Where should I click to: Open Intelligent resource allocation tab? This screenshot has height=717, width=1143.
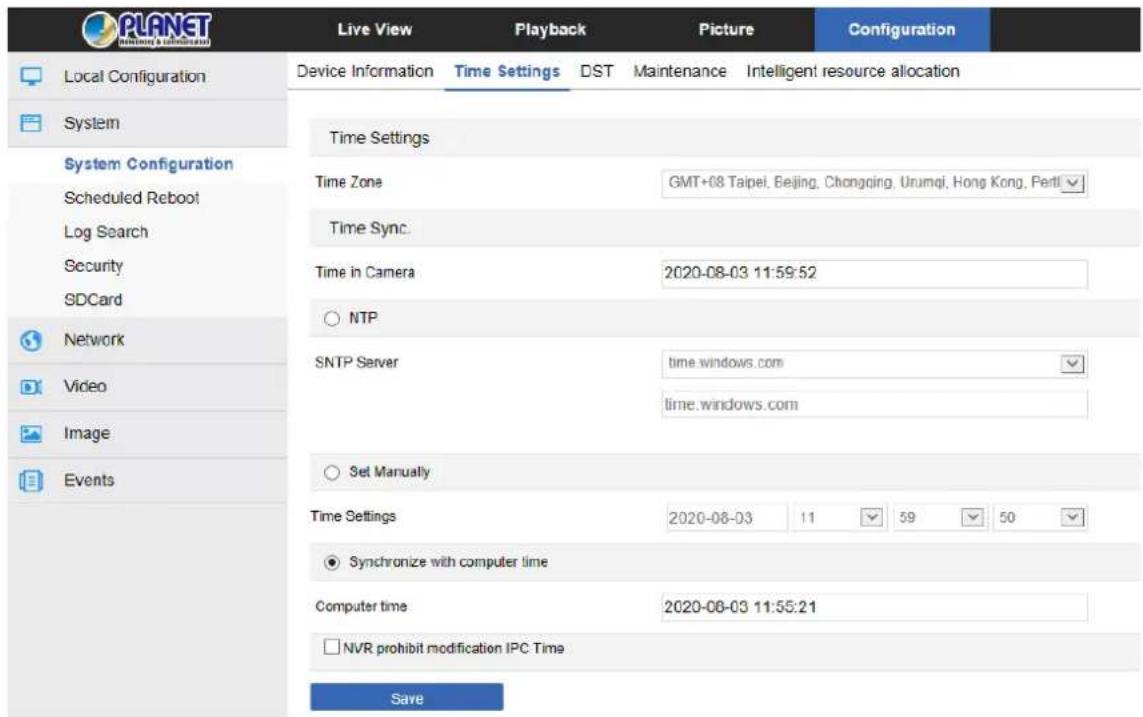(x=853, y=71)
